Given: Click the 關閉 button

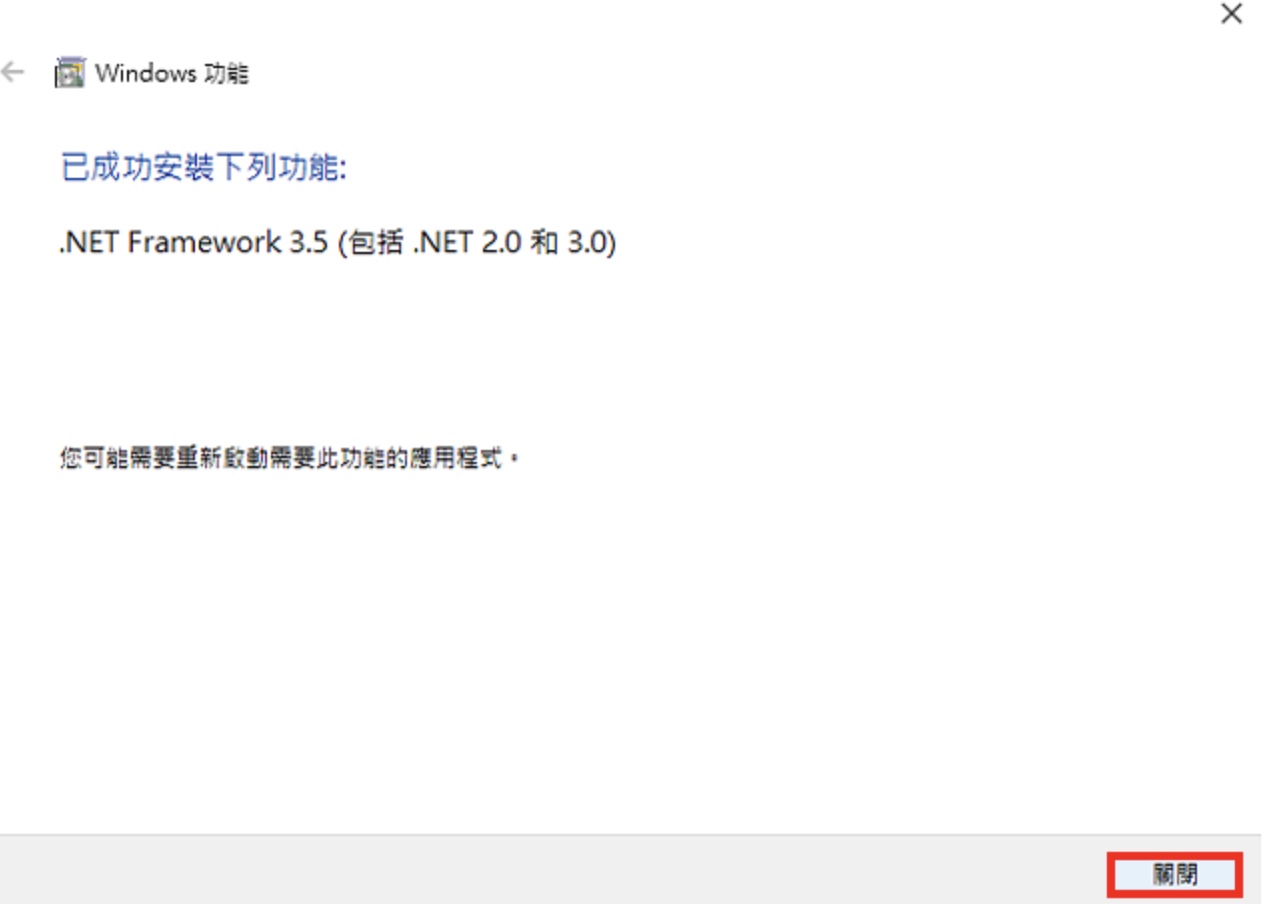Looking at the screenshot, I should (1175, 875).
